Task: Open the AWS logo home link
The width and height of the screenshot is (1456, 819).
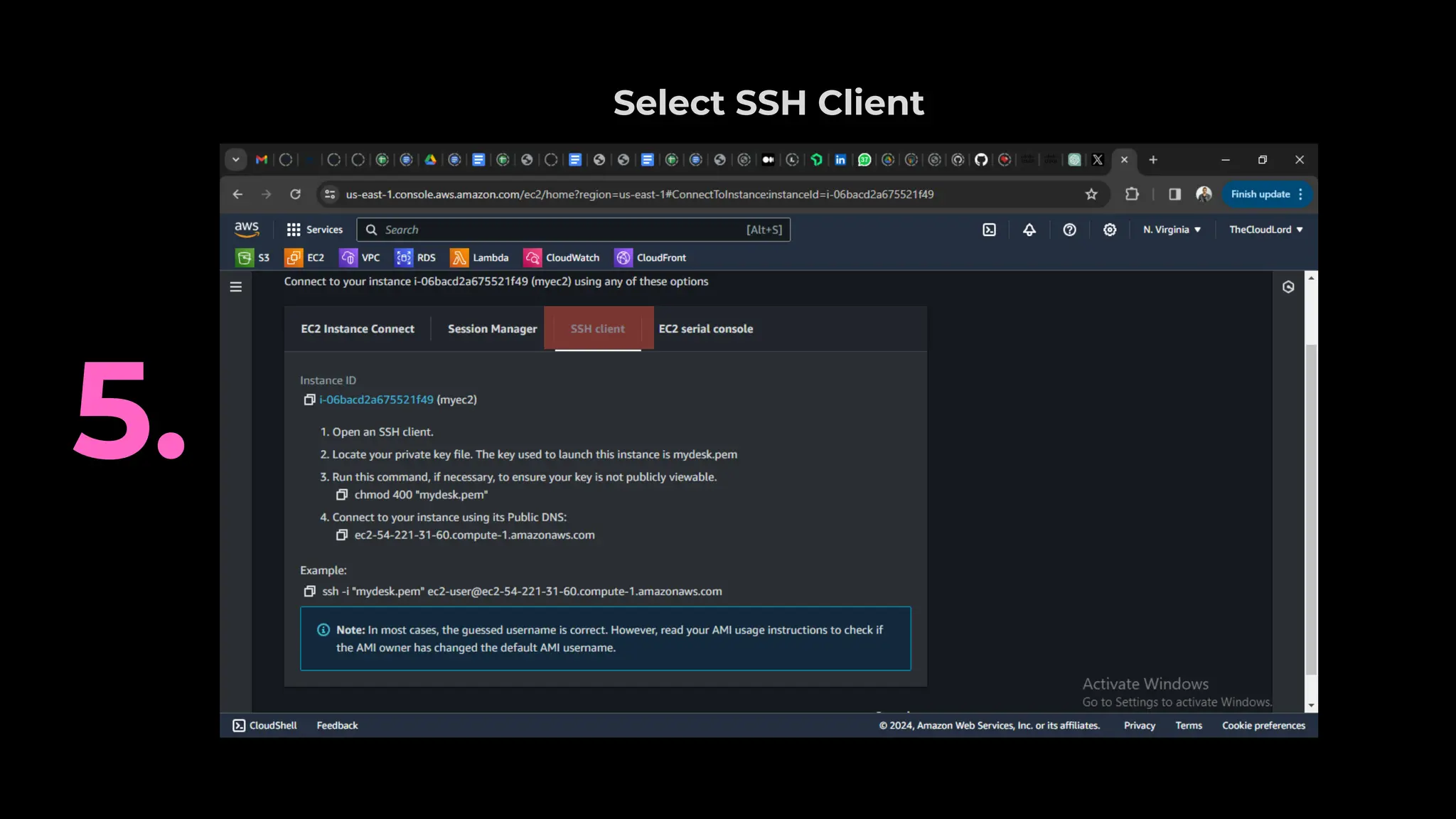Action: [247, 229]
